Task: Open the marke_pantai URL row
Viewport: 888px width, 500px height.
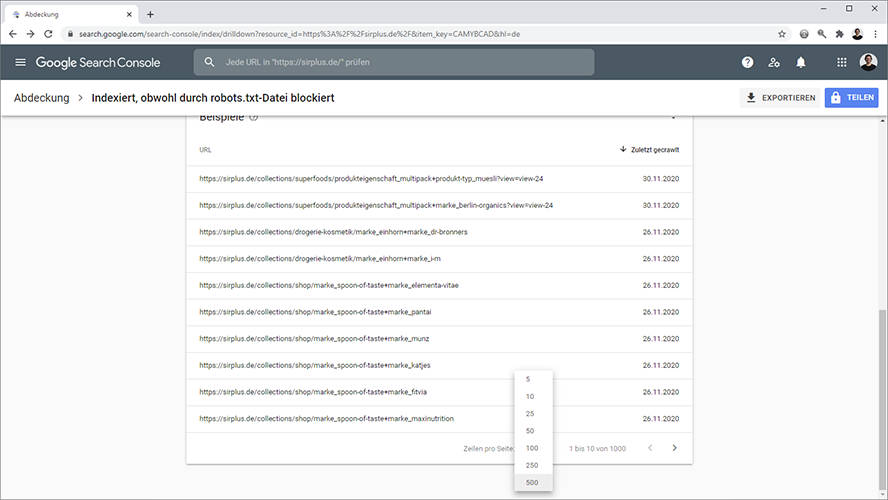Action: click(x=439, y=312)
